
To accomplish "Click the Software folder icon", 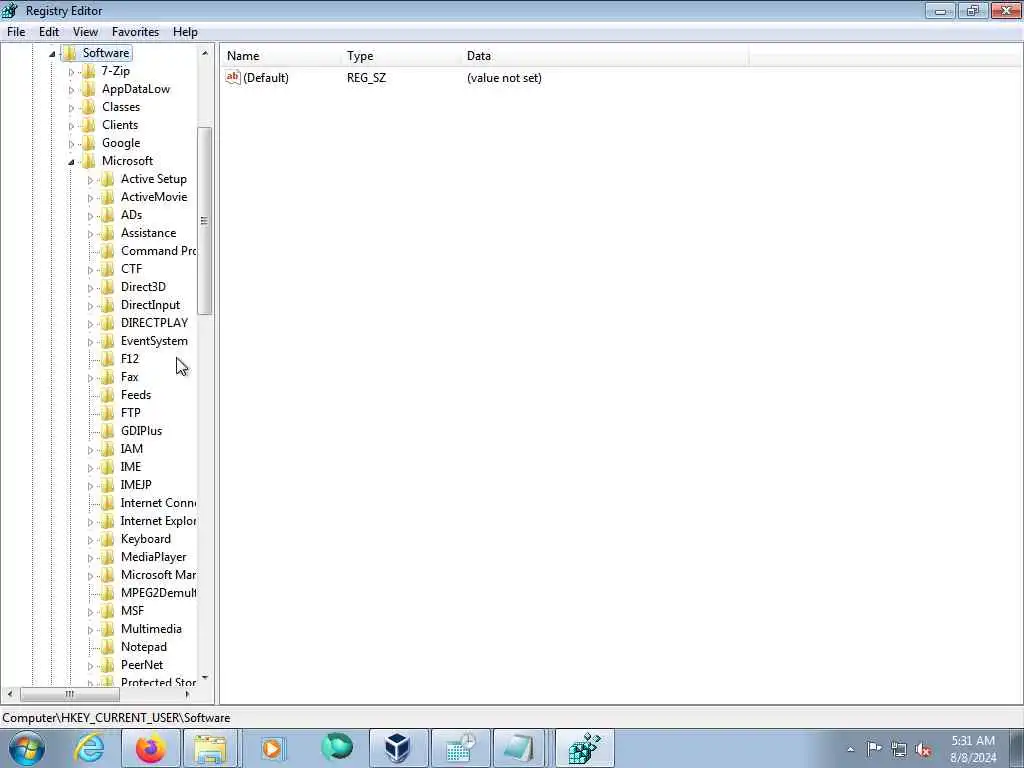I will point(70,53).
